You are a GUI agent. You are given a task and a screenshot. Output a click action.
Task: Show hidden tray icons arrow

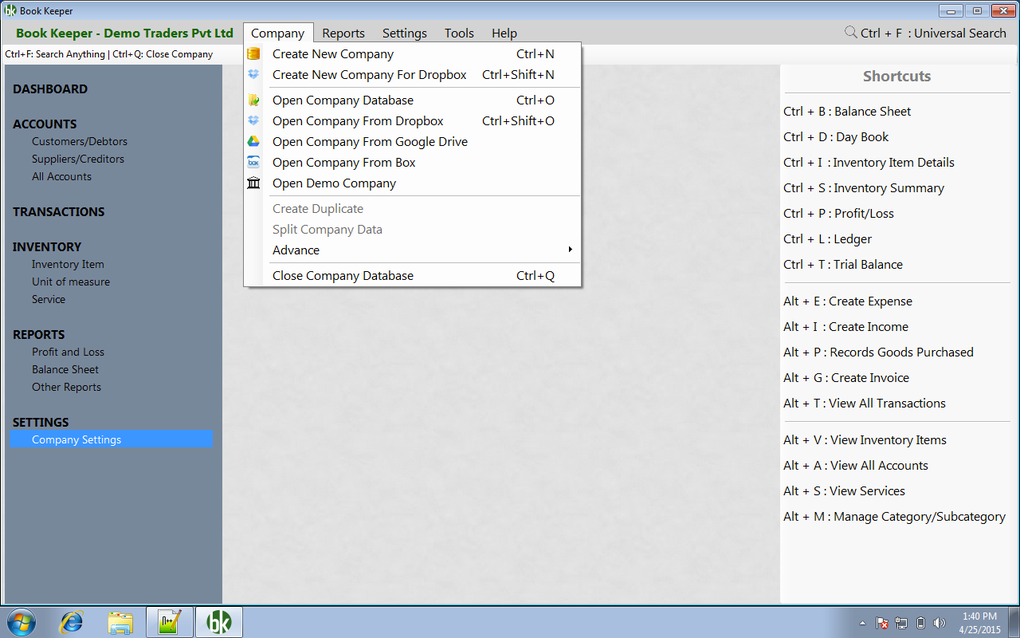863,623
